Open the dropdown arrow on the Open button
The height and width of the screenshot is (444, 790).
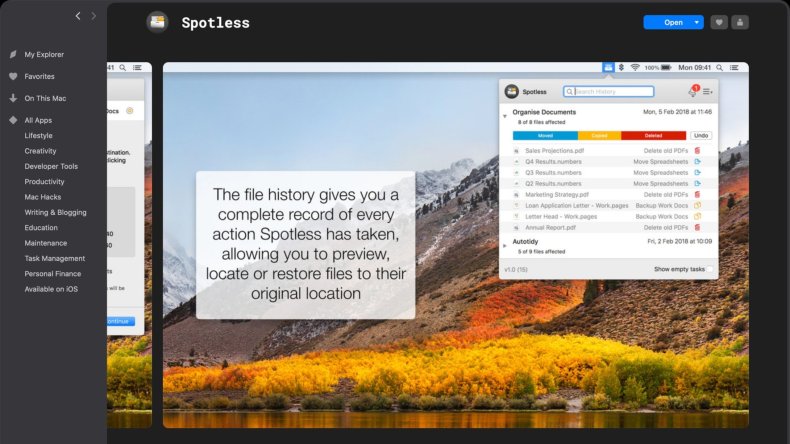[x=697, y=22]
